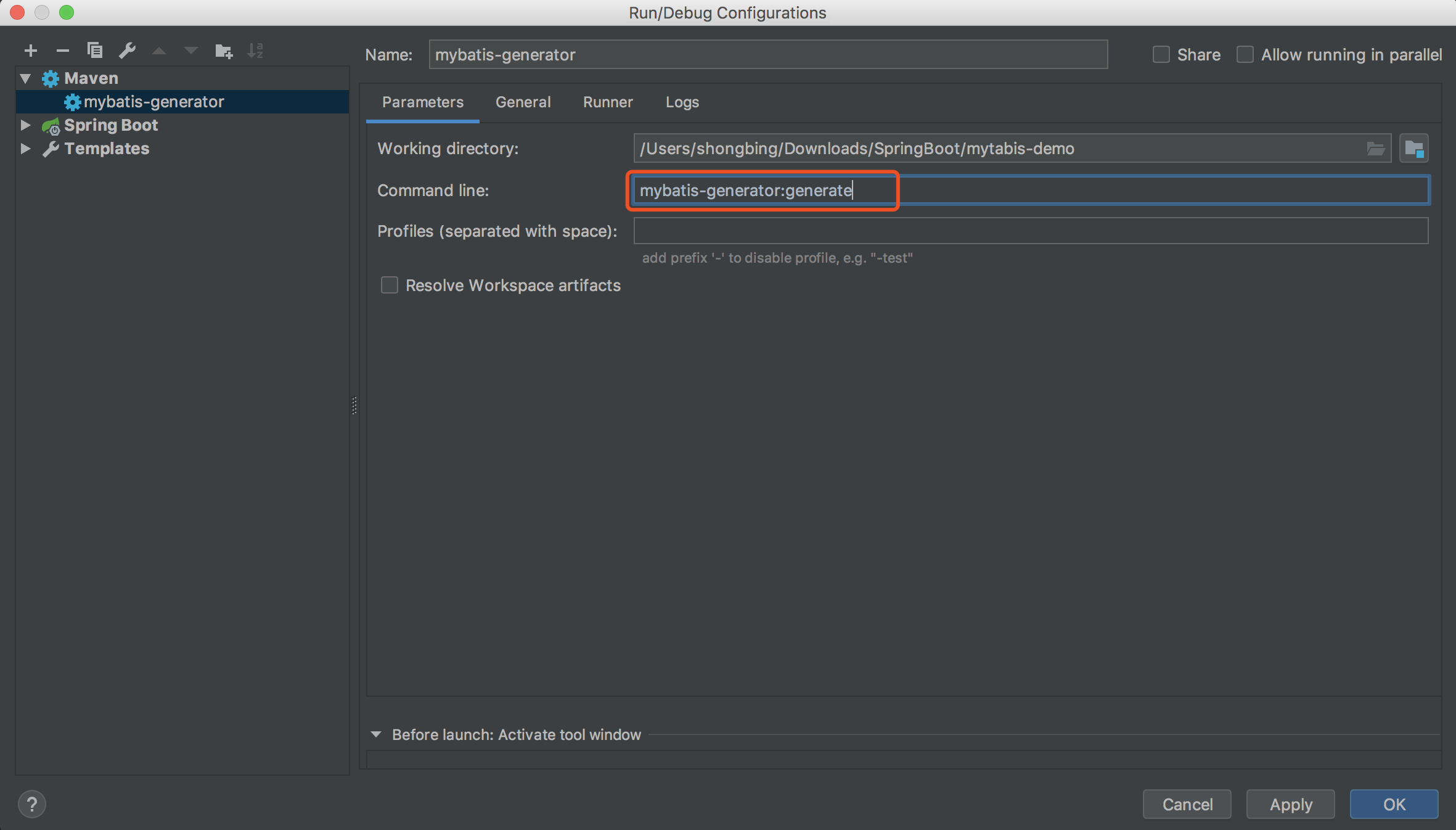Enable Allow running in parallel
The width and height of the screenshot is (1456, 830).
1245,54
